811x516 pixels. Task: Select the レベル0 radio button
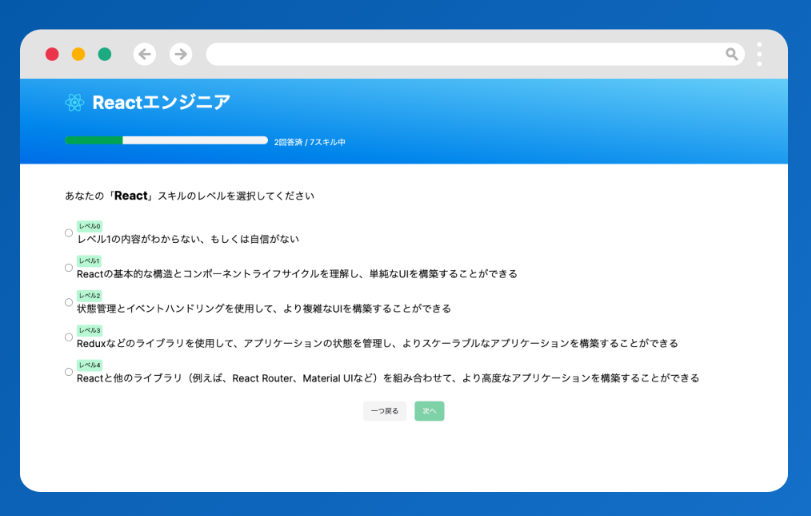click(69, 233)
